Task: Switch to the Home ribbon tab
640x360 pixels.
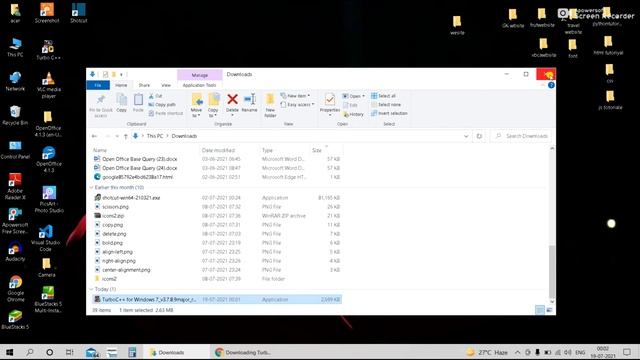Action: click(x=121, y=85)
